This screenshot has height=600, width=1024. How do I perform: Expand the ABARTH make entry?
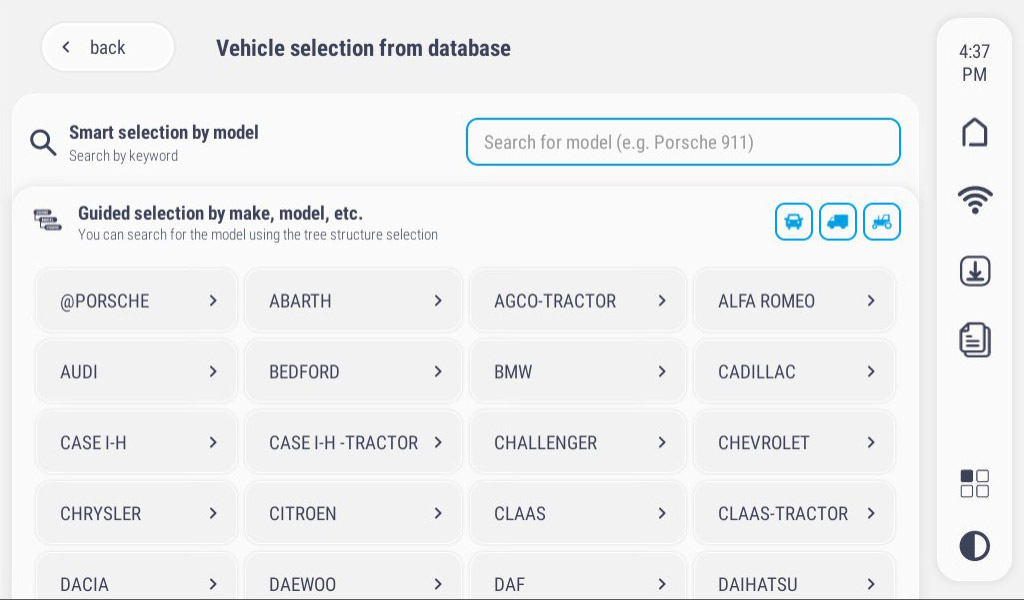click(354, 301)
